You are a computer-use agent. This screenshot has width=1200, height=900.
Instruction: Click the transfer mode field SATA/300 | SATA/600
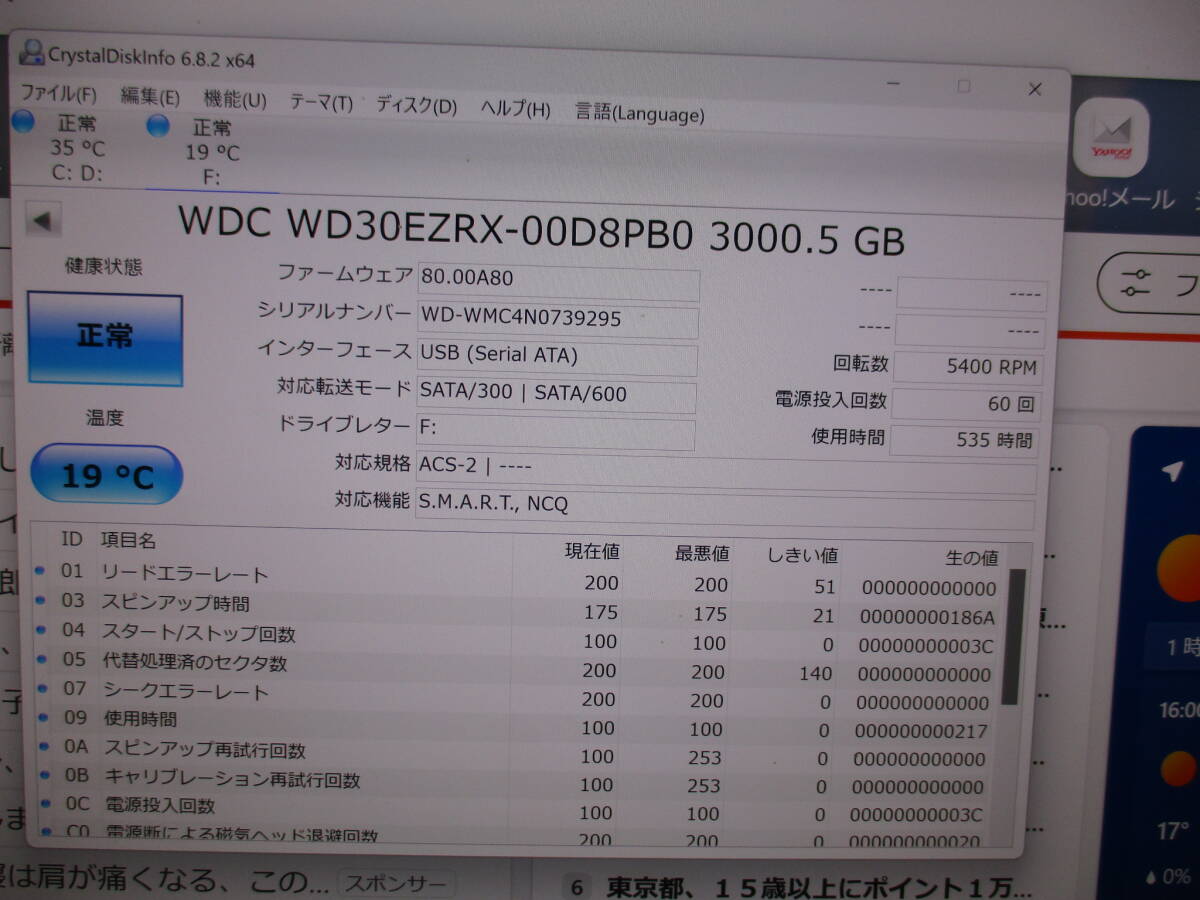point(556,396)
